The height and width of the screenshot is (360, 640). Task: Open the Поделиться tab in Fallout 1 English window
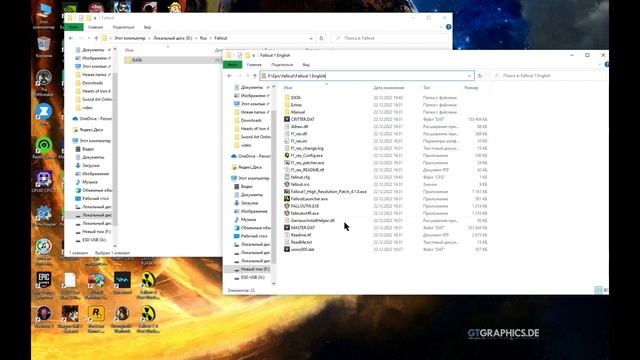282,64
